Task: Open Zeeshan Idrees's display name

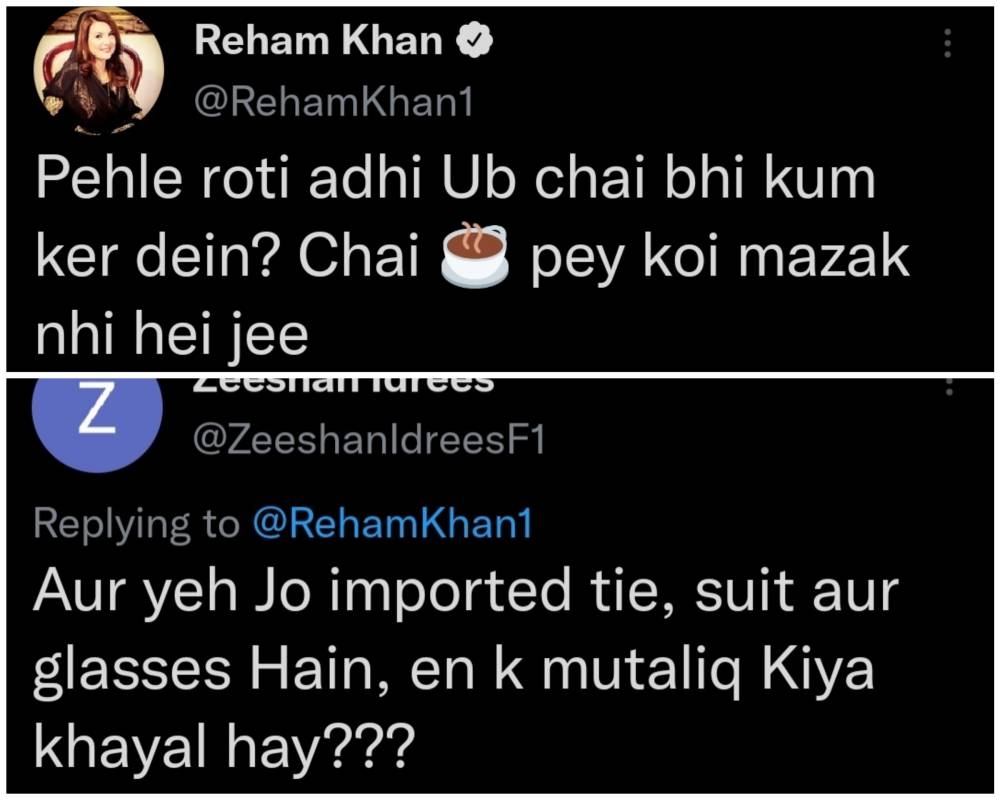Action: click(330, 380)
